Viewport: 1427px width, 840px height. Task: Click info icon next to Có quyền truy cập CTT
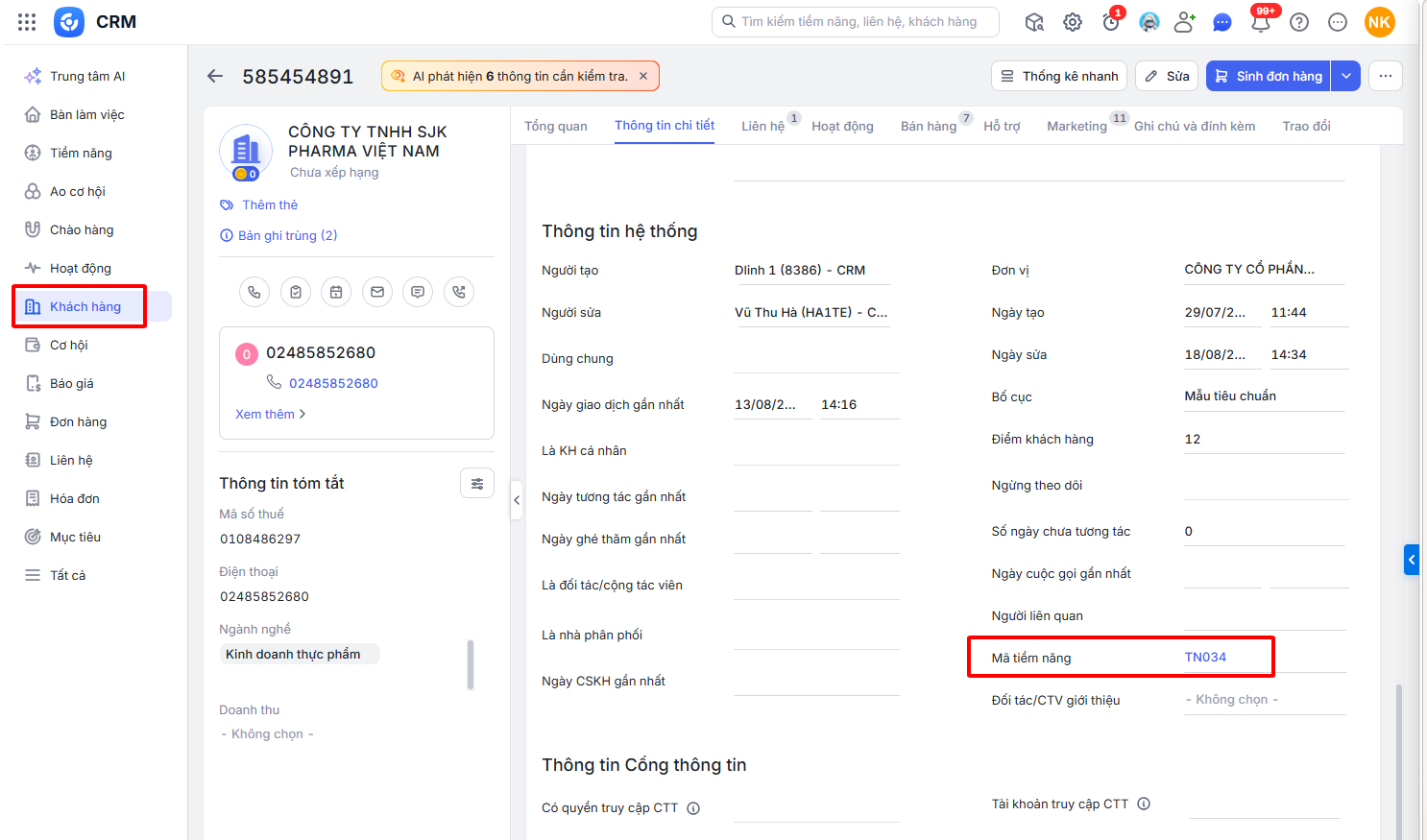[x=693, y=808]
